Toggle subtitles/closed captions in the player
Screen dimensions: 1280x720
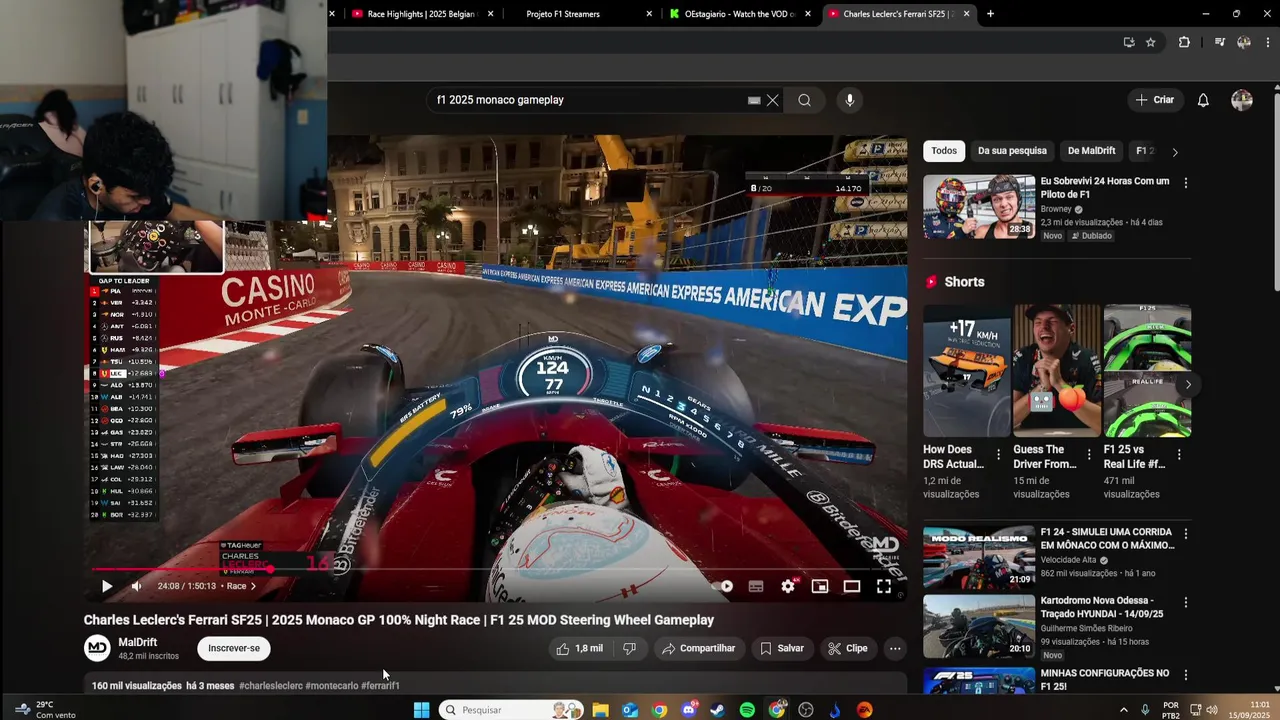[x=756, y=586]
